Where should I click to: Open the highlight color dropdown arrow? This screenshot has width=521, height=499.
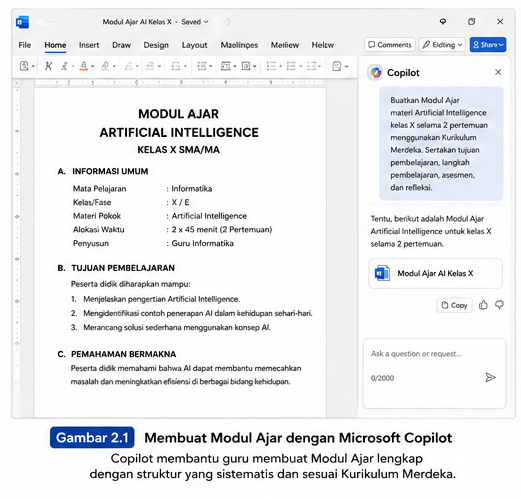[114, 66]
